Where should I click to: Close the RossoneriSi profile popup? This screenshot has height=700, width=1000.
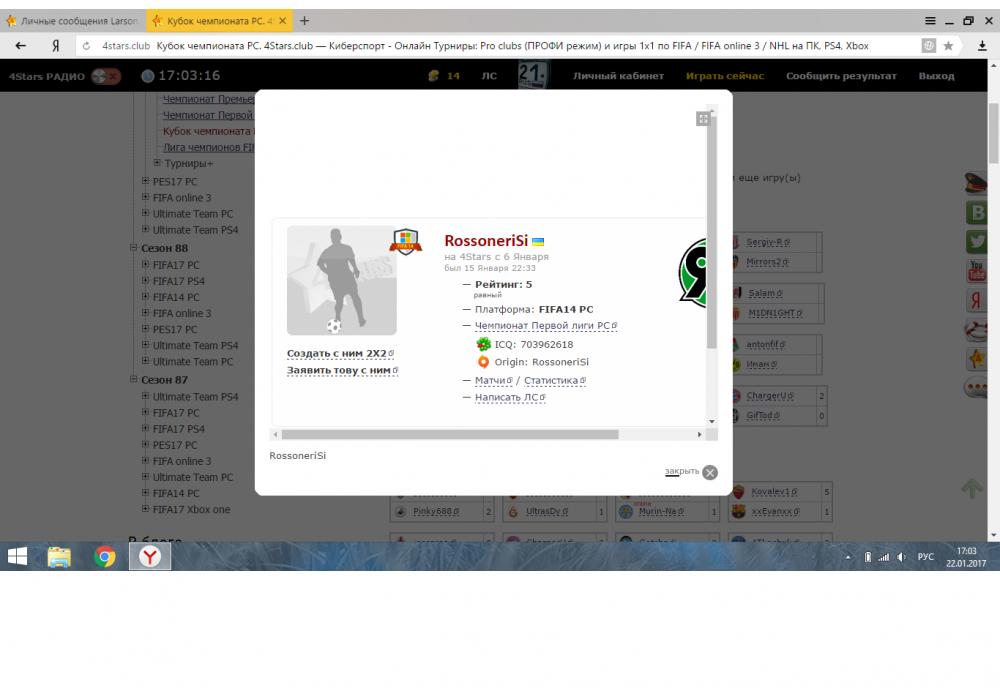709,473
